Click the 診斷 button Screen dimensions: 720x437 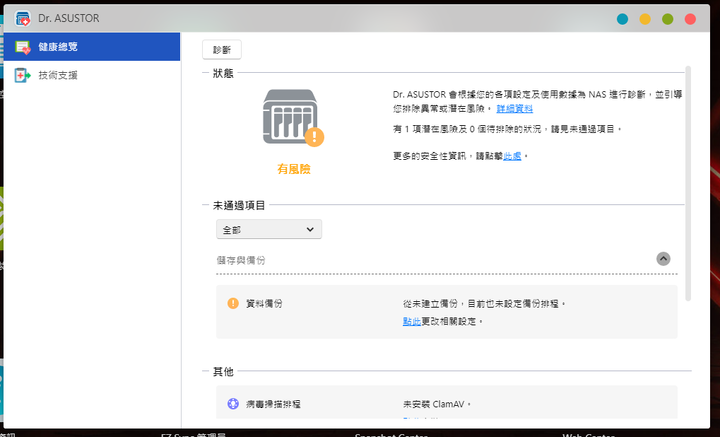pos(222,50)
